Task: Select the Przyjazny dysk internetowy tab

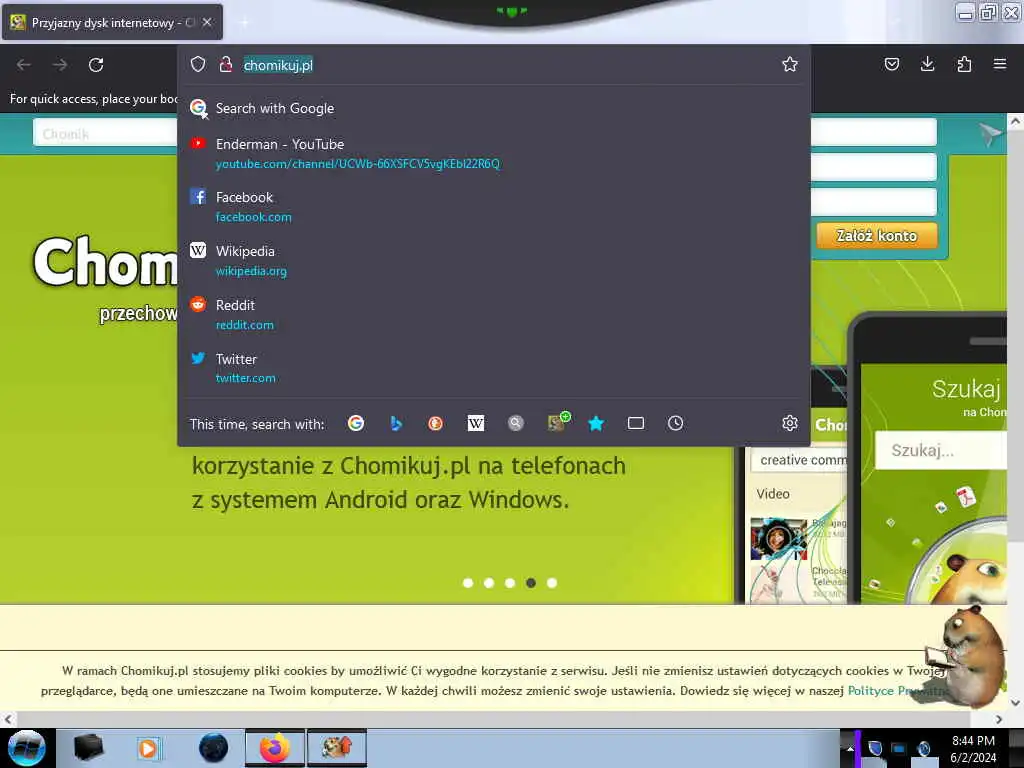Action: [x=112, y=22]
